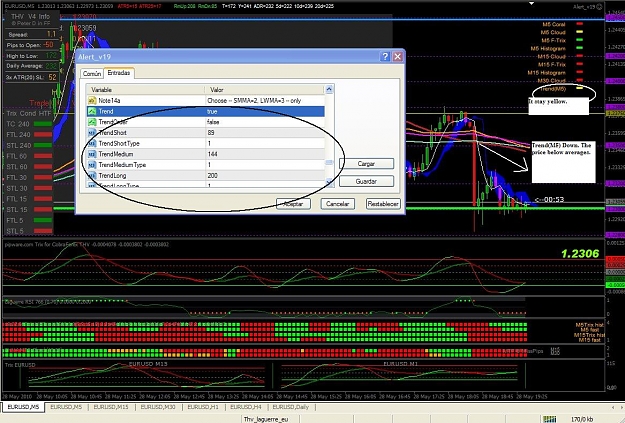Select the TrendMediumType variable name
Screen dimensions: 625x423
[x=122, y=165]
